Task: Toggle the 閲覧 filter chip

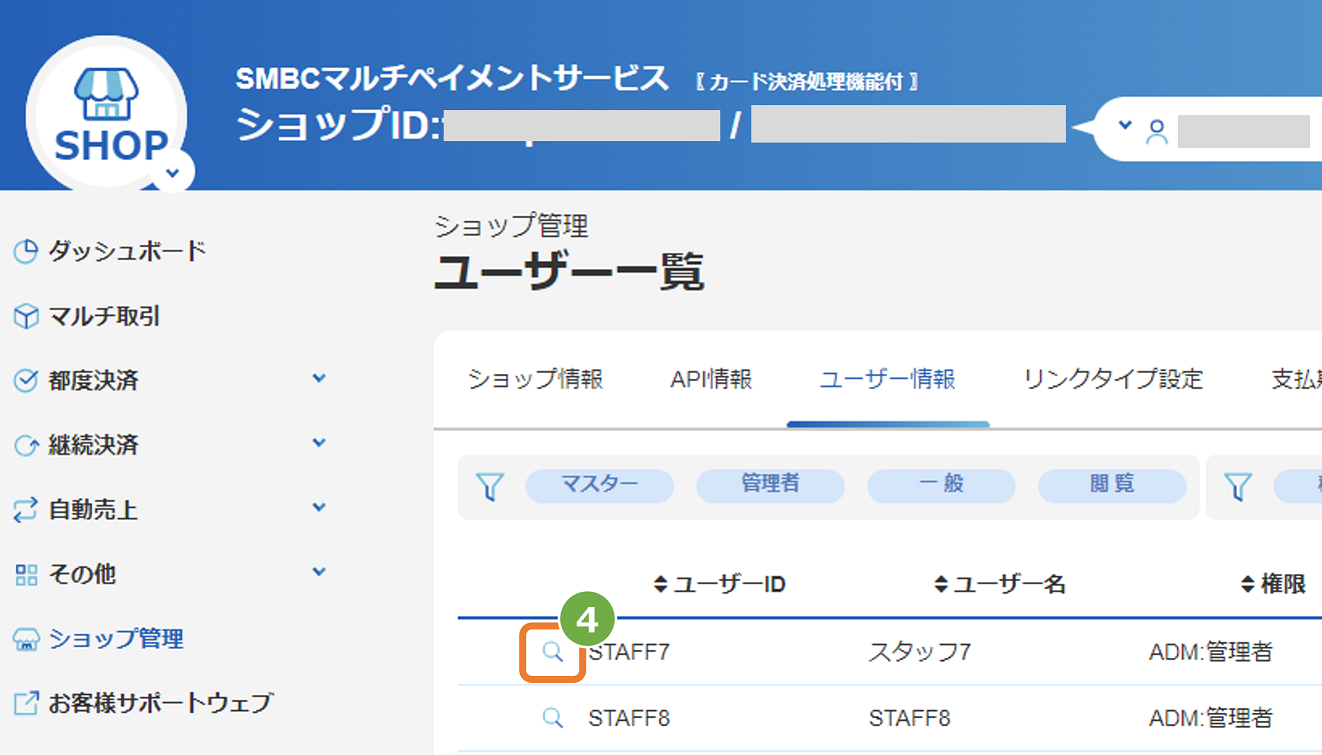Action: [1112, 485]
